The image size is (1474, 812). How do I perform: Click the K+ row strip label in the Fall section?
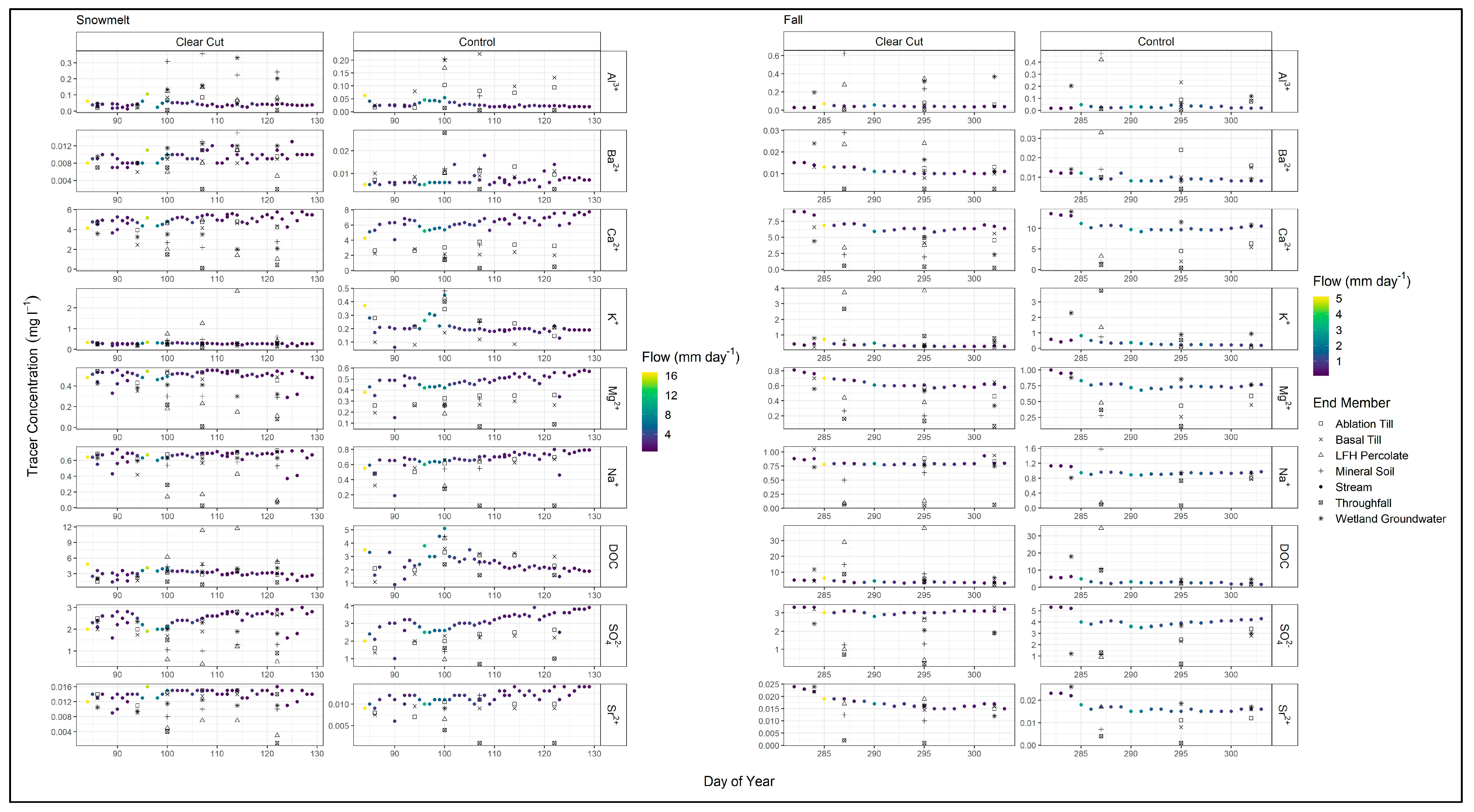(x=1284, y=319)
